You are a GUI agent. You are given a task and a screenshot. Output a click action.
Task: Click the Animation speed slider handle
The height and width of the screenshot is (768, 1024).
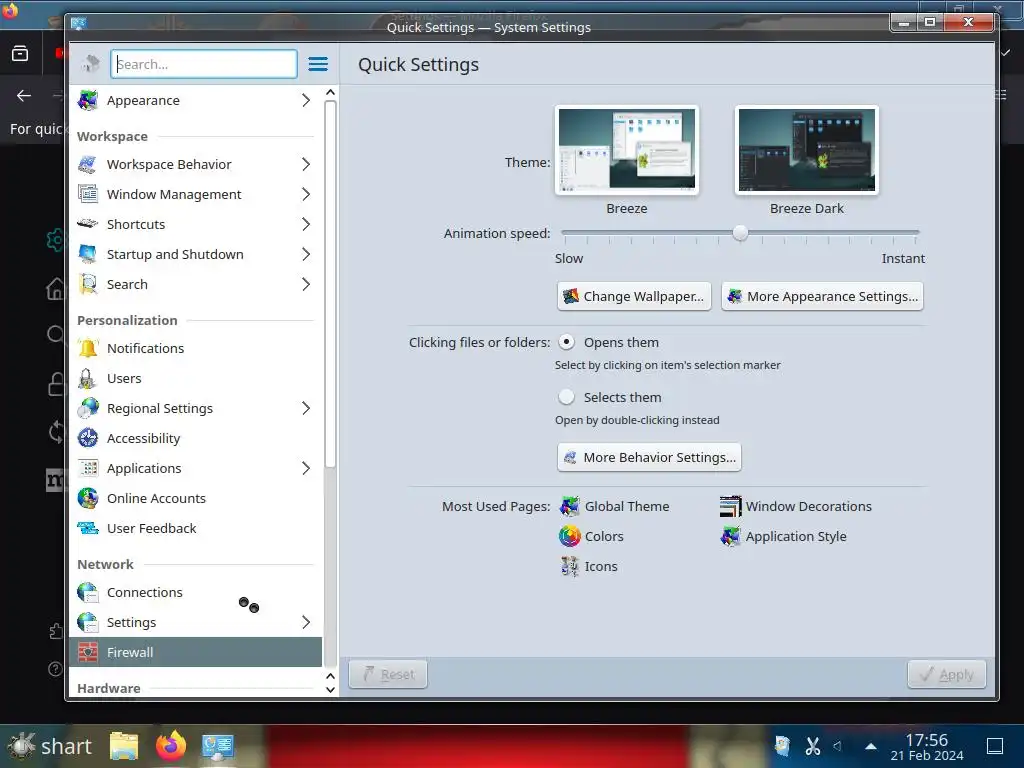pyautogui.click(x=740, y=232)
